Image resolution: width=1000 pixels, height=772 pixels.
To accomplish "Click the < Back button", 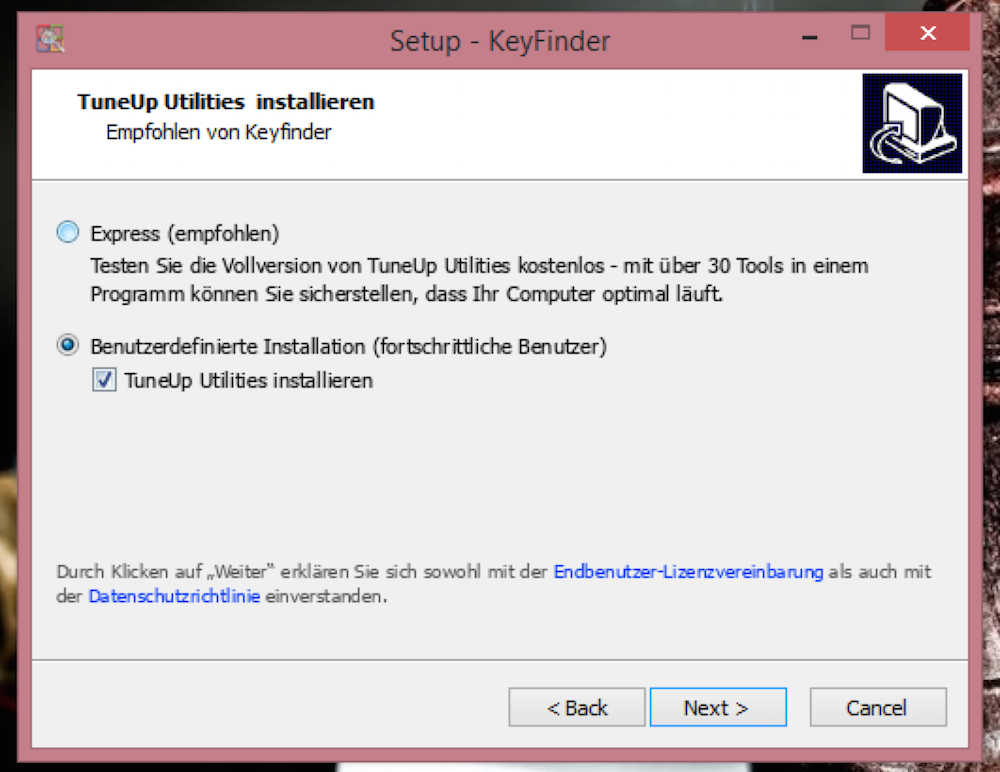I will pos(577,707).
